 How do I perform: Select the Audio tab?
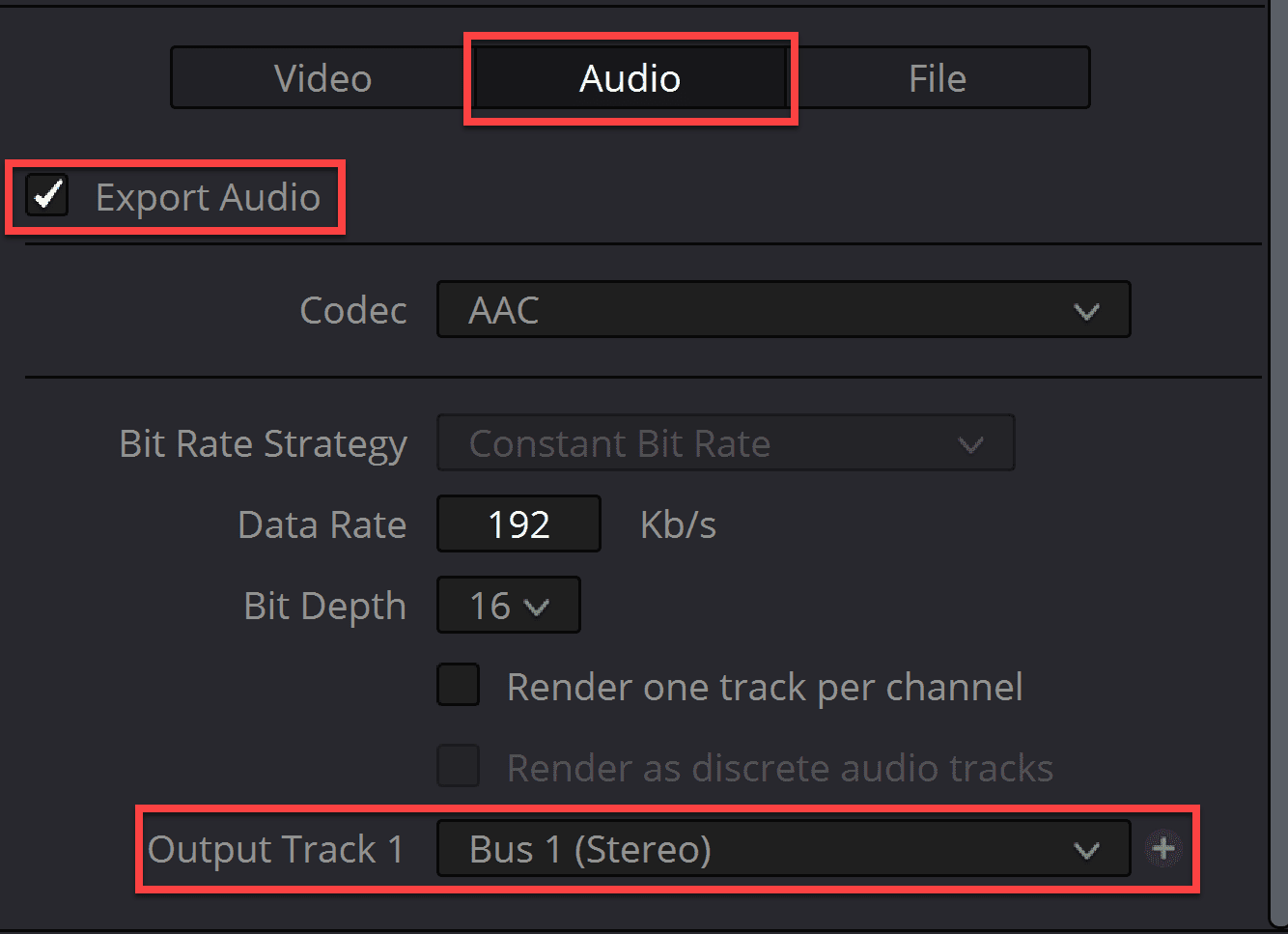point(630,78)
